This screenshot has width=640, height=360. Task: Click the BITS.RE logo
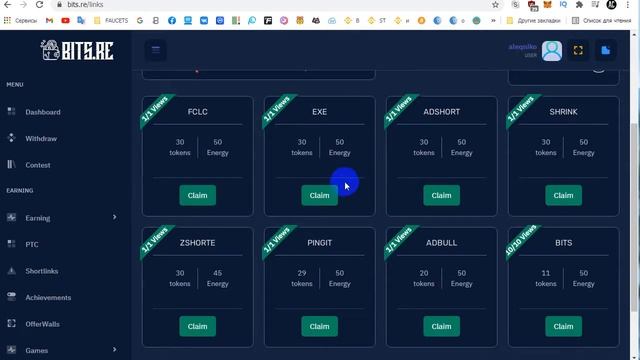tap(77, 51)
